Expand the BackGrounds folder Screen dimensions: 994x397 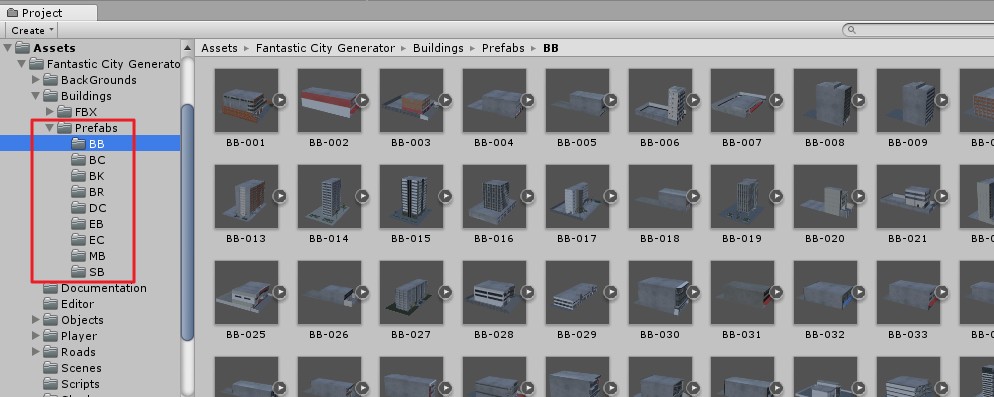36,80
